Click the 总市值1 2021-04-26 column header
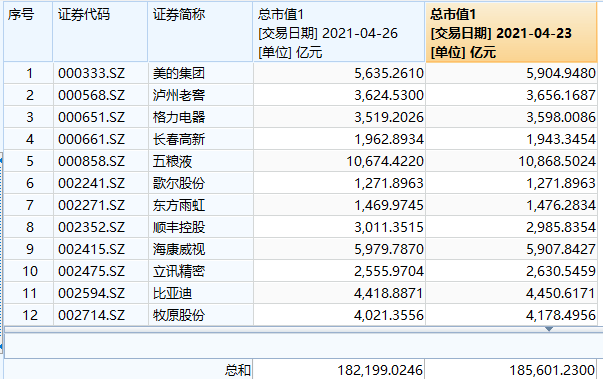The image size is (603, 379). pos(339,32)
